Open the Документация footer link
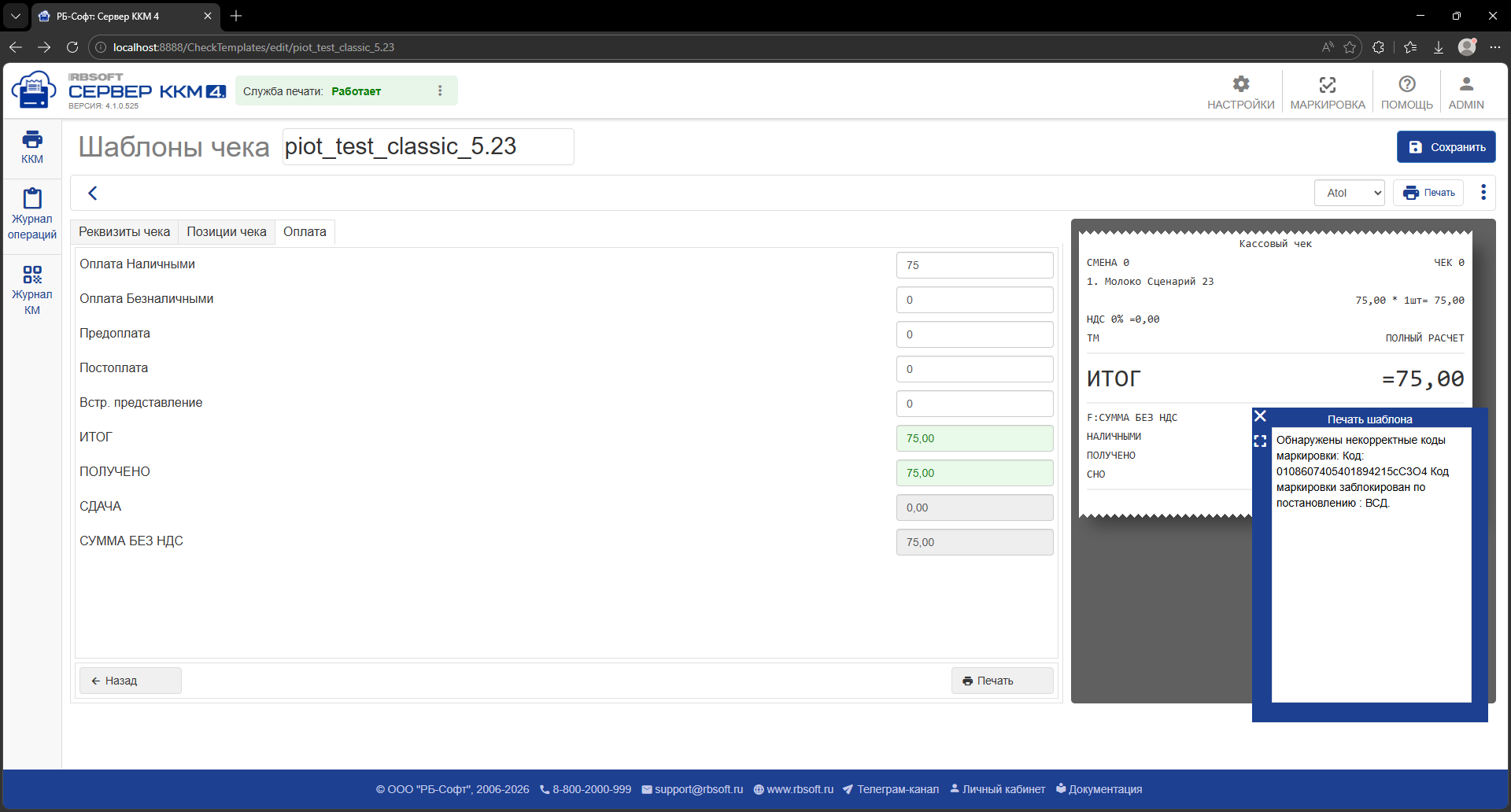This screenshot has height=812, width=1511. (1099, 789)
